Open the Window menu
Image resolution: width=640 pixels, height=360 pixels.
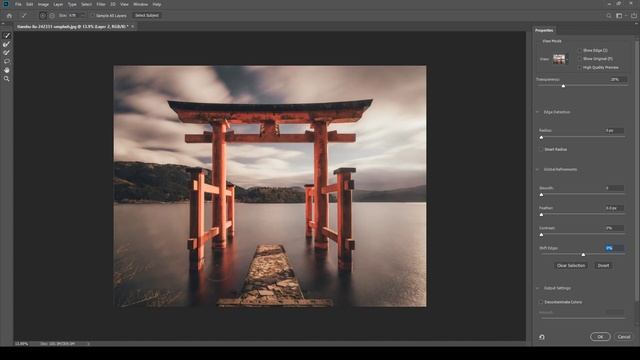(x=140, y=4)
